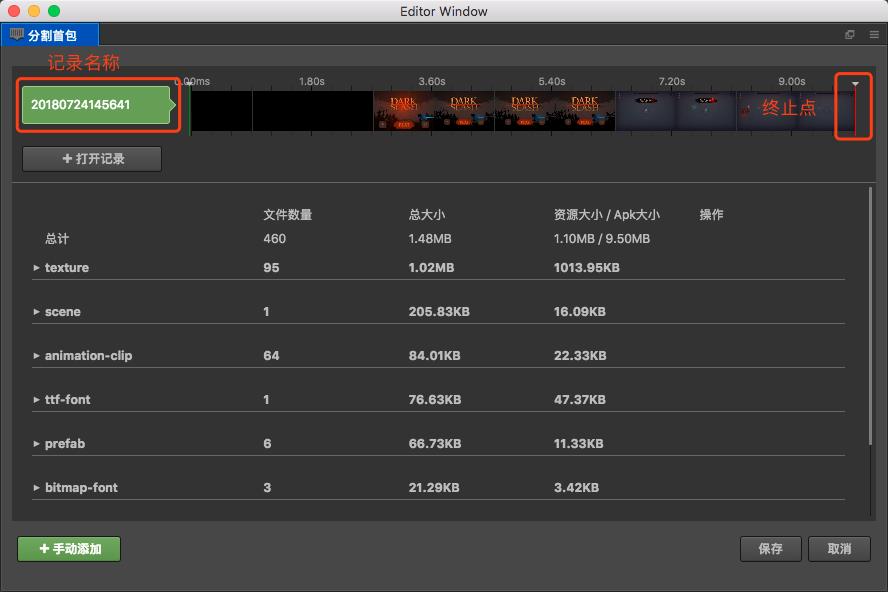Click the 操作 column header
Image resolution: width=888 pixels, height=592 pixels.
click(711, 215)
